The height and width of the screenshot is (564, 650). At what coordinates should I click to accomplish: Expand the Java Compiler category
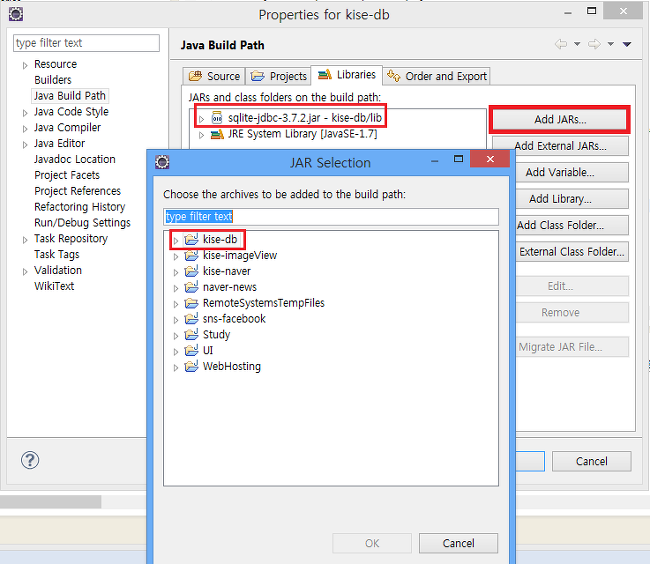pos(25,129)
